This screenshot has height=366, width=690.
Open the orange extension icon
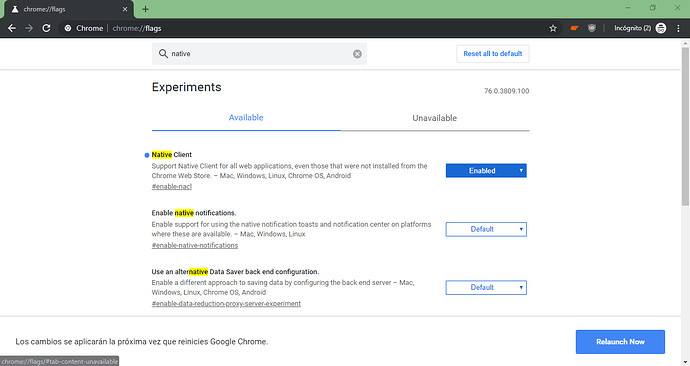tap(574, 28)
